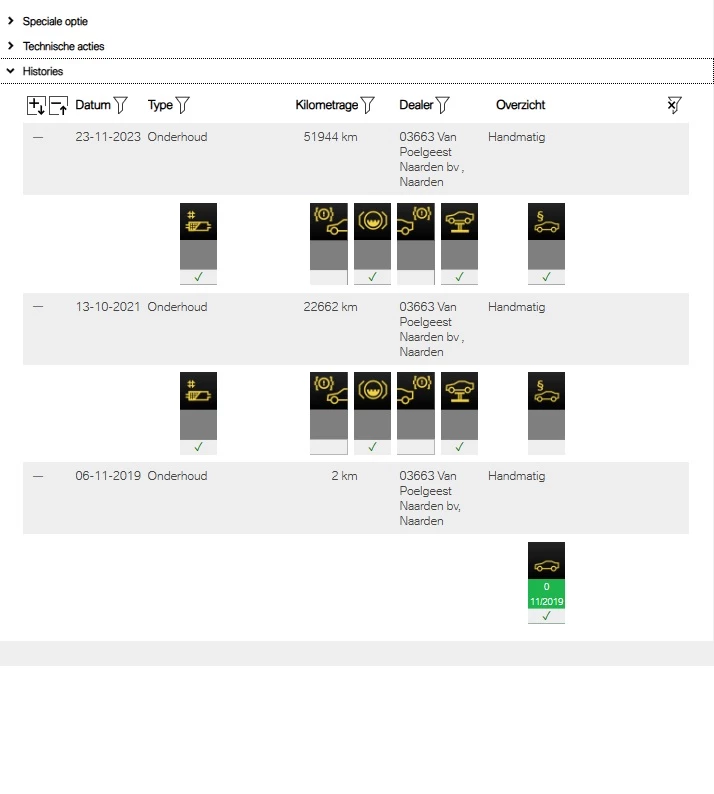Click front brake icon in 23-11-2023 service
This screenshot has width=714, height=794.
329,222
